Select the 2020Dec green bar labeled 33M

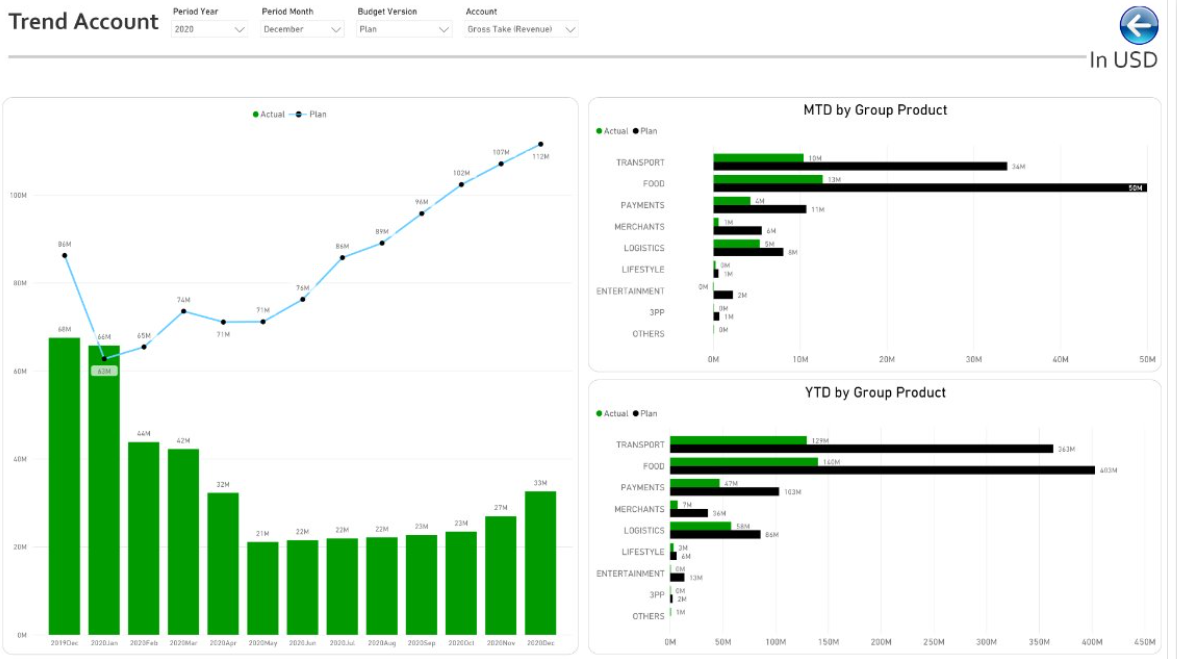tap(540, 563)
